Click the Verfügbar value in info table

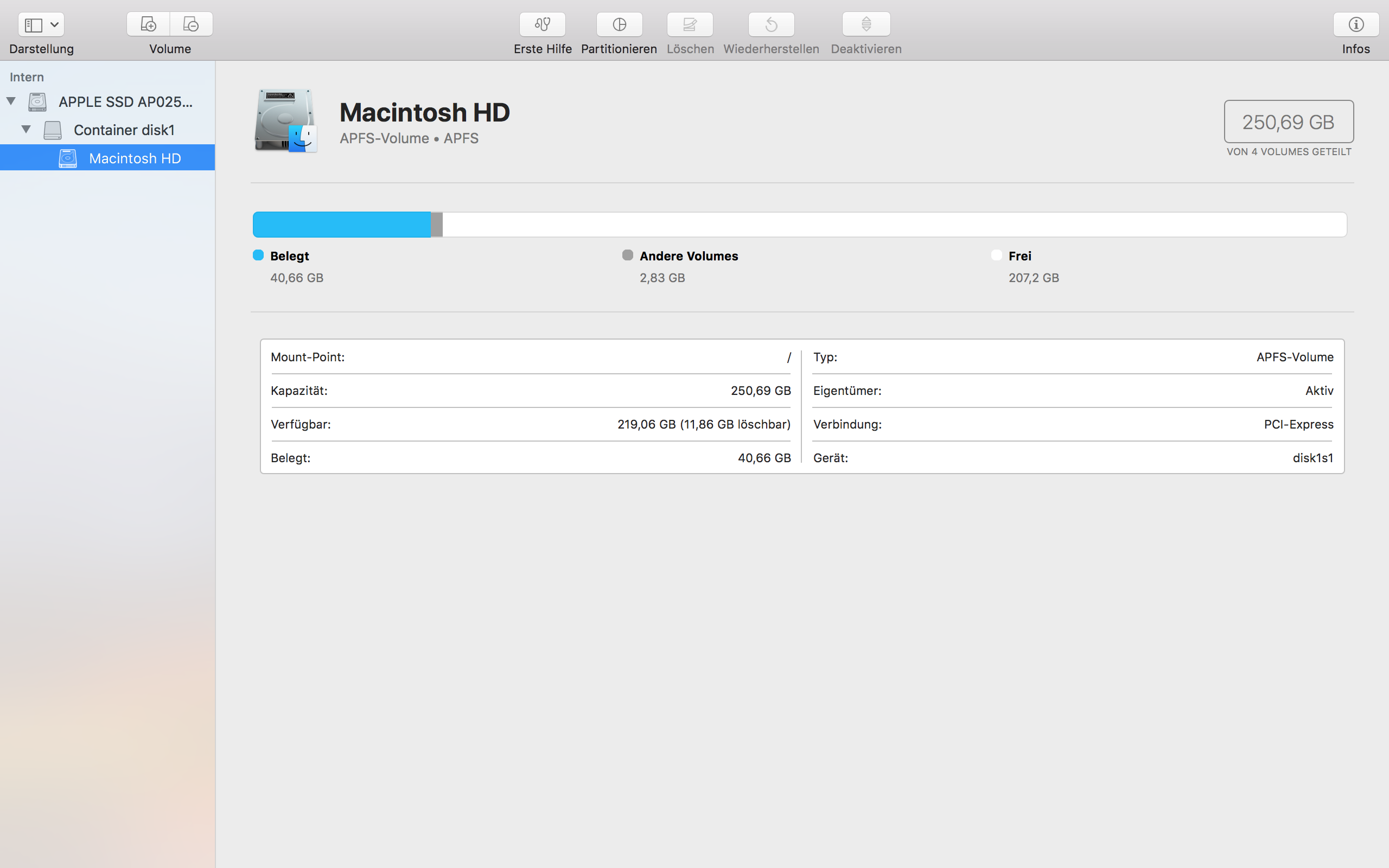703,424
